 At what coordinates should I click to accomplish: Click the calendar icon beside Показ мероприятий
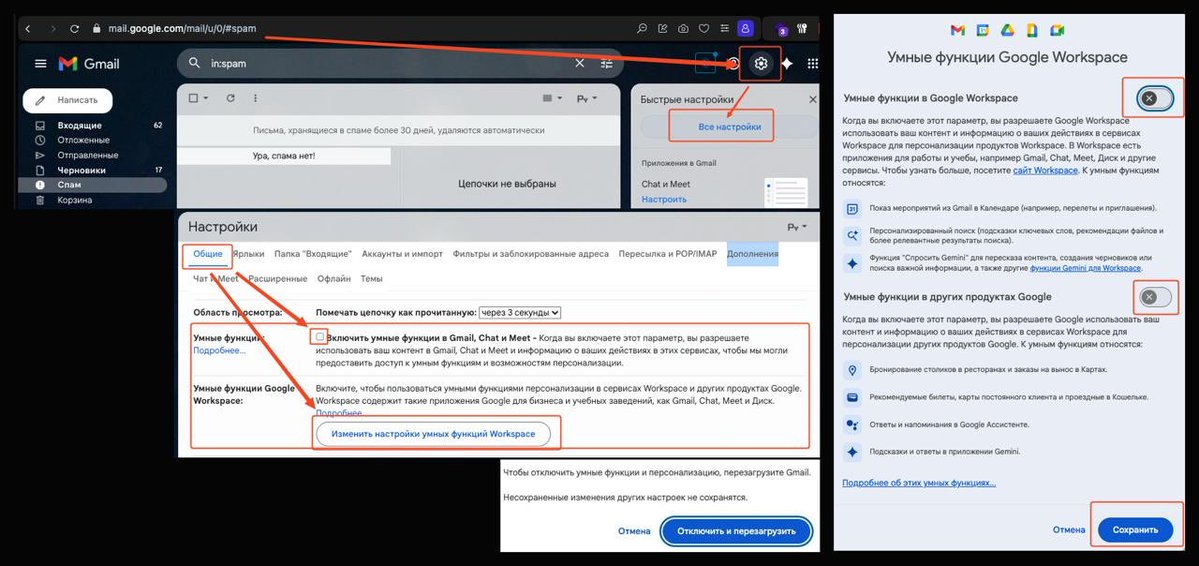pos(852,208)
